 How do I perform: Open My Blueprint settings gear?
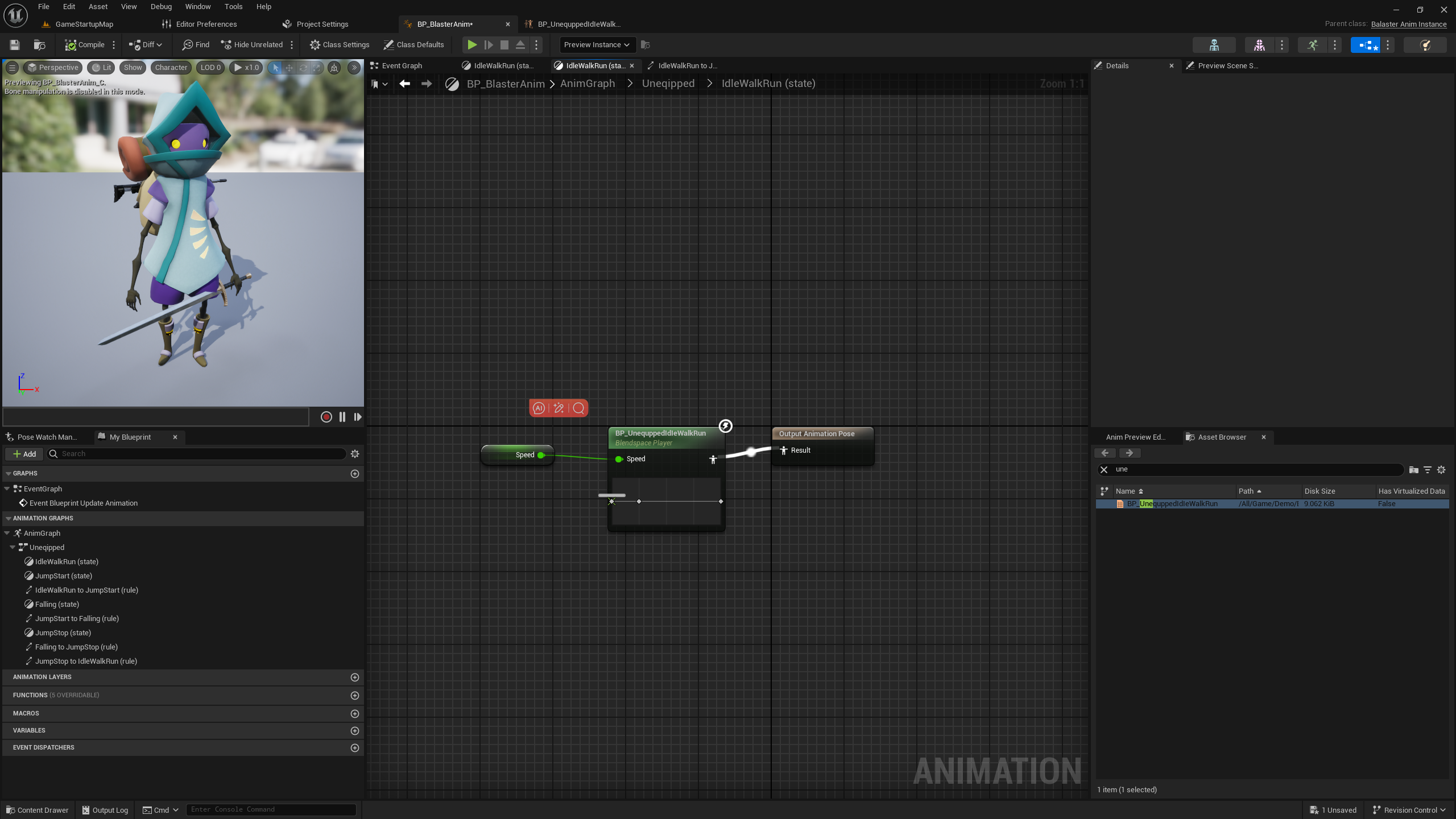[x=355, y=454]
